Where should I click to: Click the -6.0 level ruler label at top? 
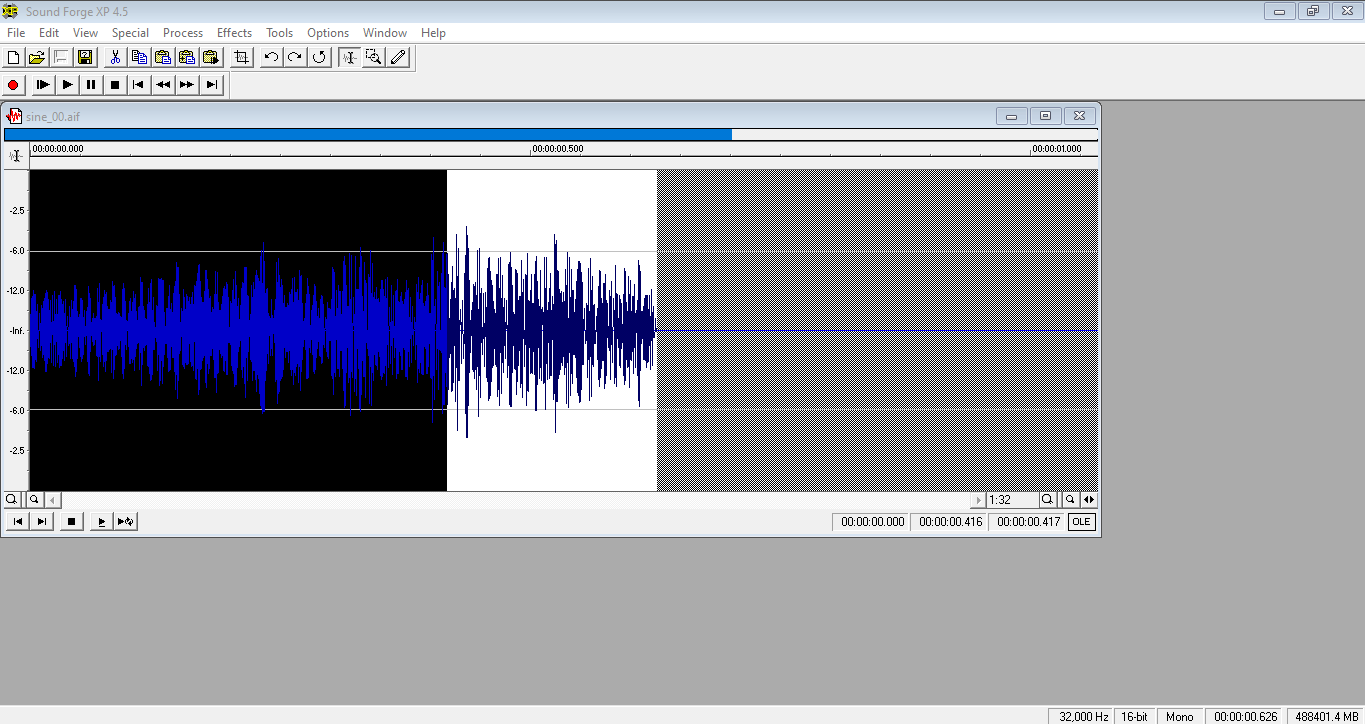pos(17,251)
